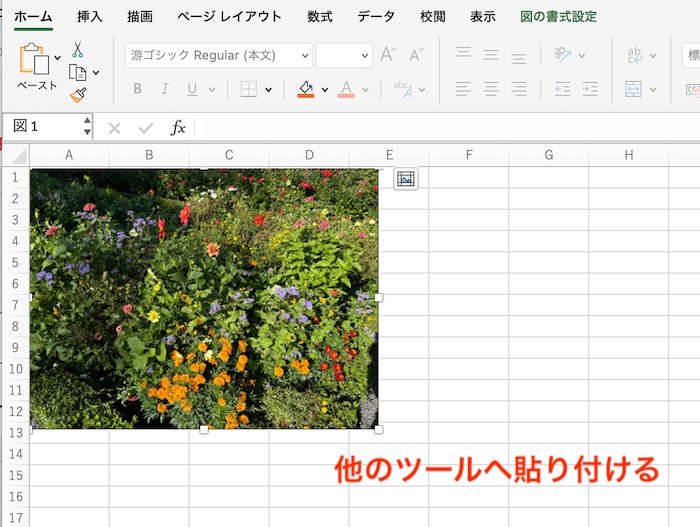The width and height of the screenshot is (700, 527).
Task: Apply font color with the A icon
Action: (x=346, y=89)
